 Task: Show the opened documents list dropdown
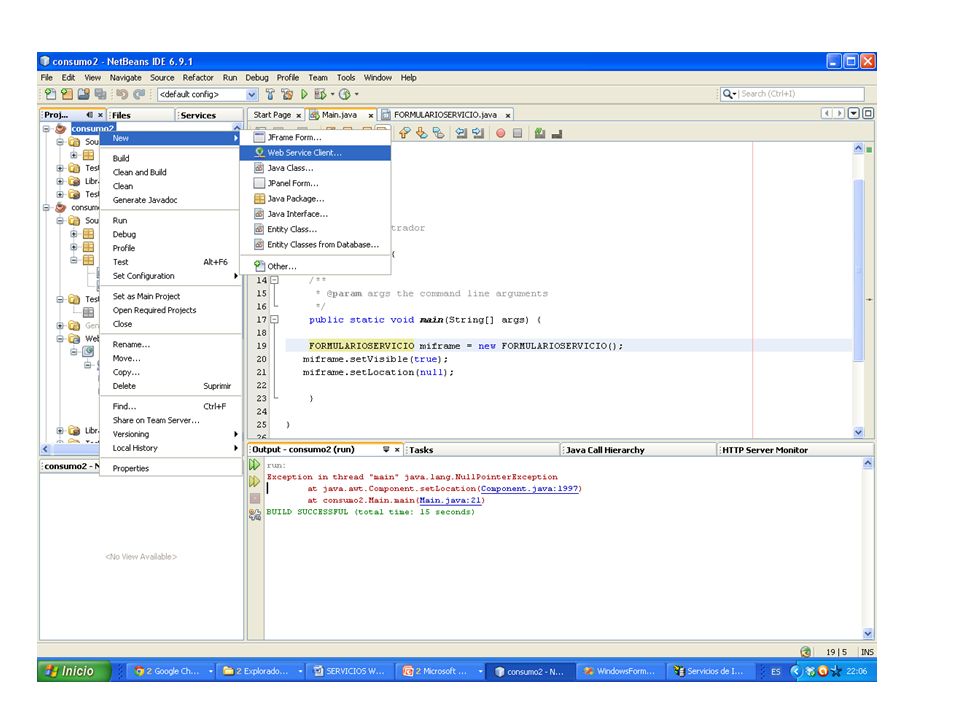pos(853,113)
